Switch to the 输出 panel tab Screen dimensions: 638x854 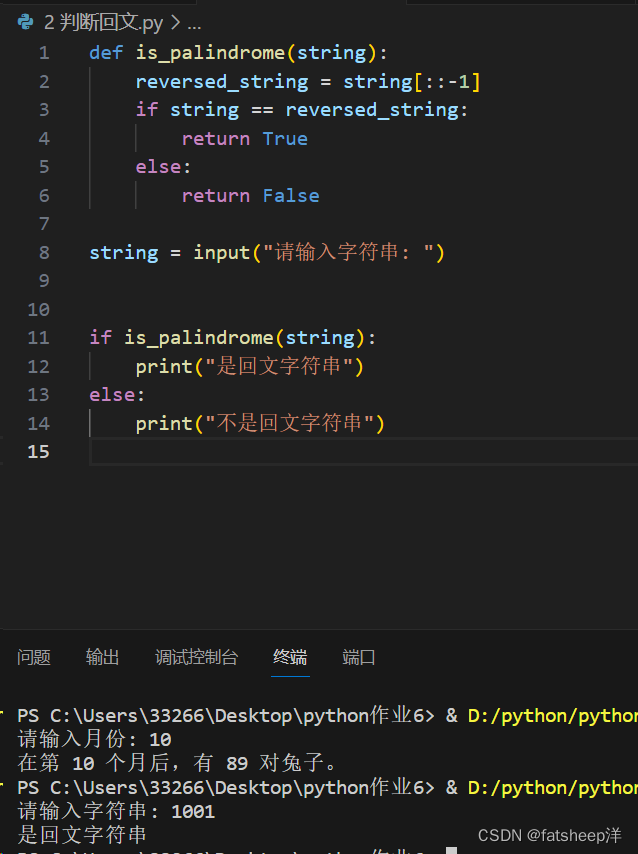(102, 657)
